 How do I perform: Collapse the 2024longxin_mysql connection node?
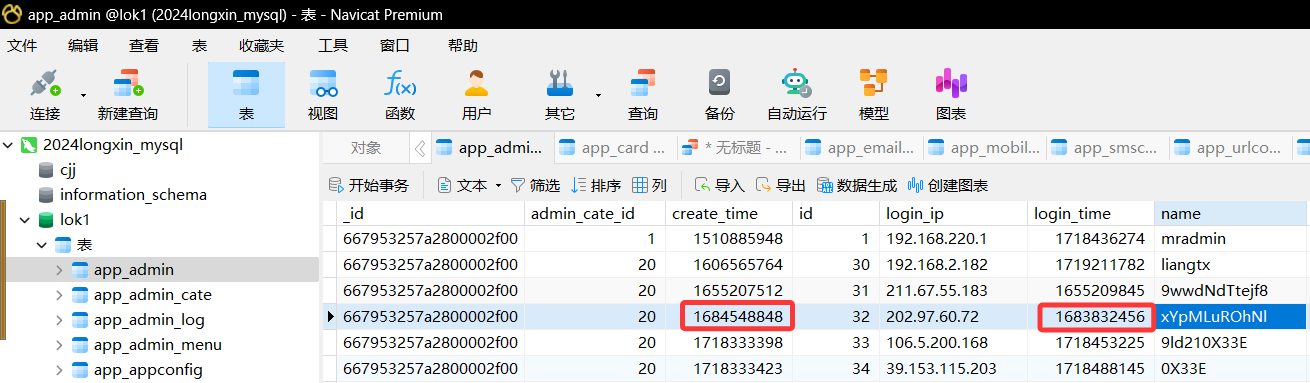[9, 145]
